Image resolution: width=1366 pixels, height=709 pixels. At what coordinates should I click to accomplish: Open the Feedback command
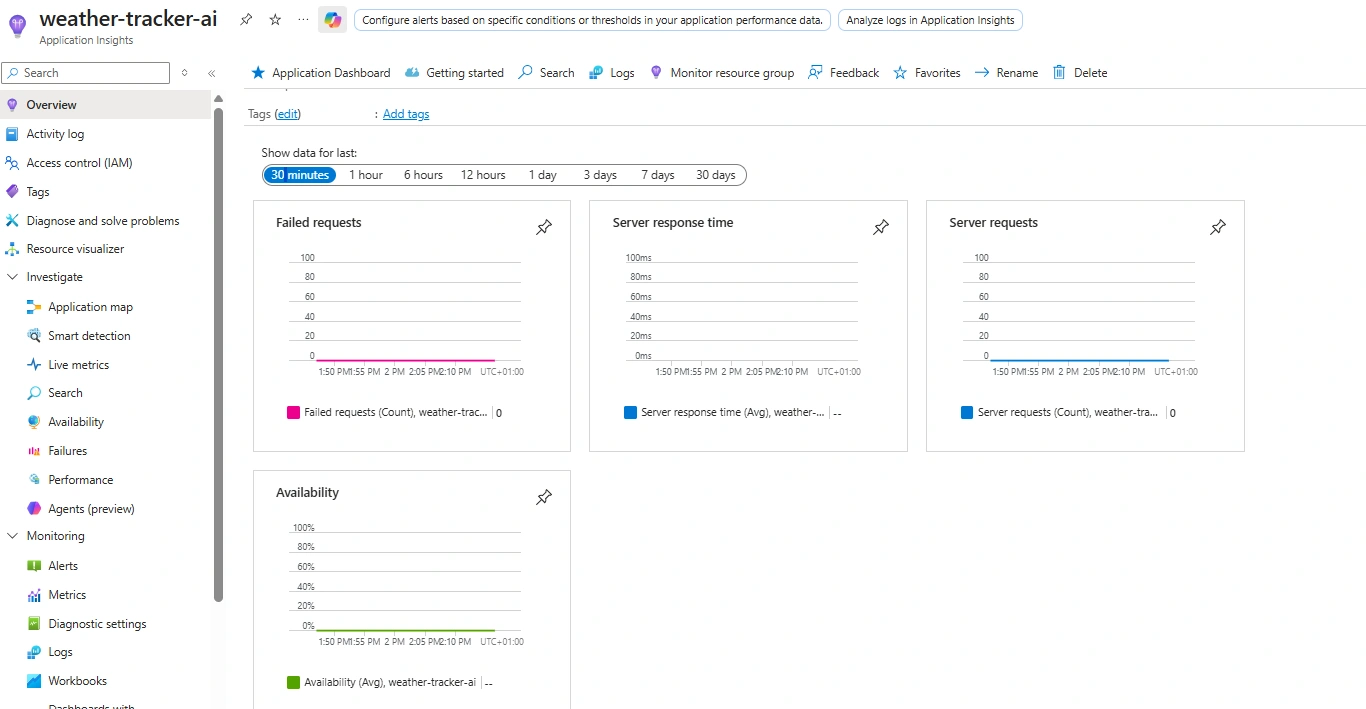pos(843,73)
